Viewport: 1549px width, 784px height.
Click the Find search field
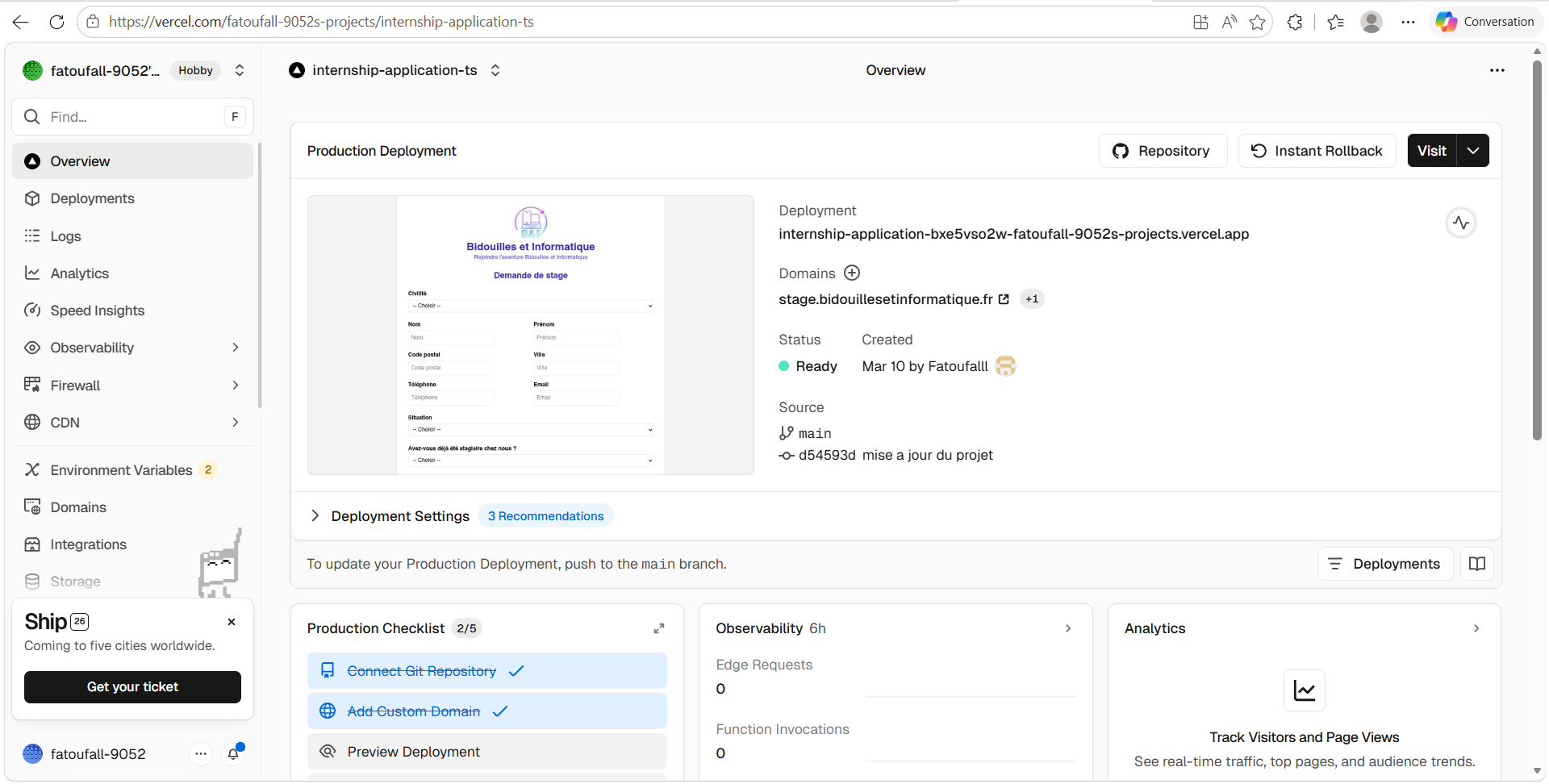pyautogui.click(x=133, y=117)
